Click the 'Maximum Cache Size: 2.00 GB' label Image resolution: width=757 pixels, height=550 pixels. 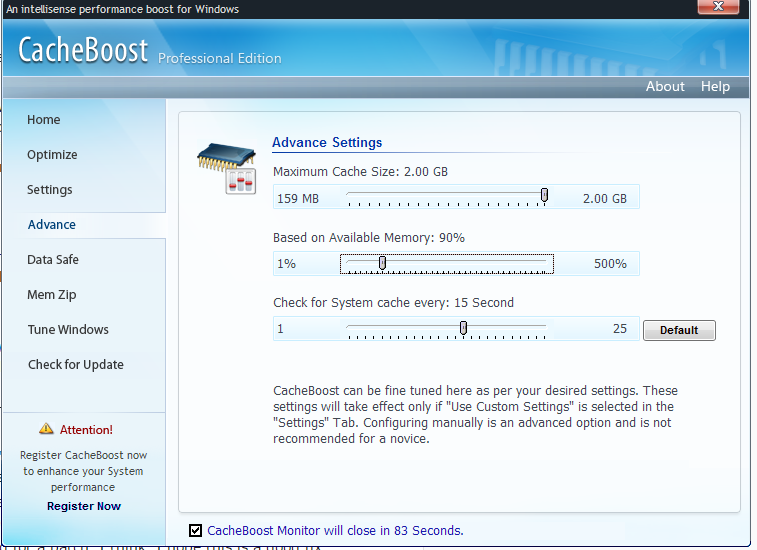[x=361, y=172]
